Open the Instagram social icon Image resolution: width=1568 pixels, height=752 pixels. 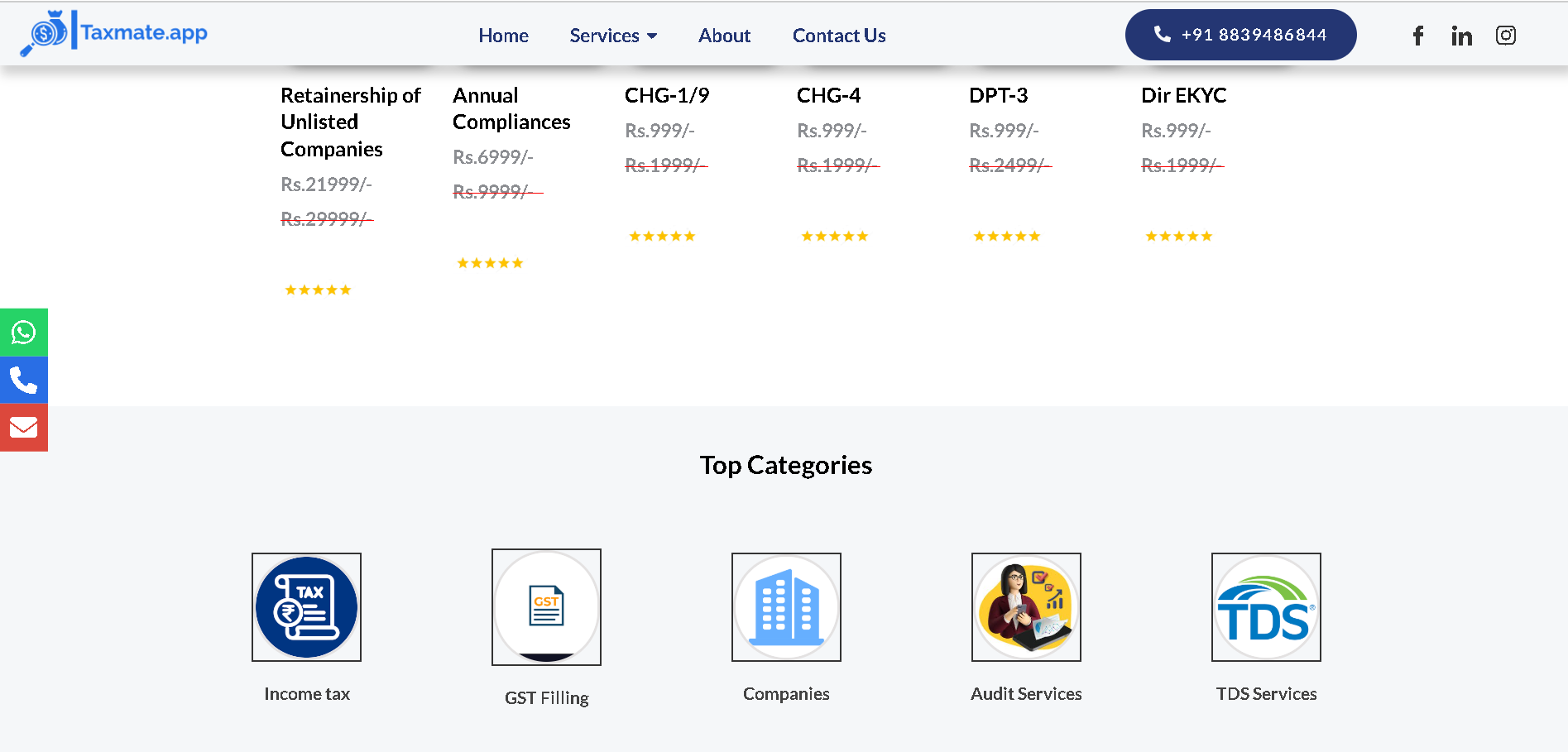(x=1505, y=36)
